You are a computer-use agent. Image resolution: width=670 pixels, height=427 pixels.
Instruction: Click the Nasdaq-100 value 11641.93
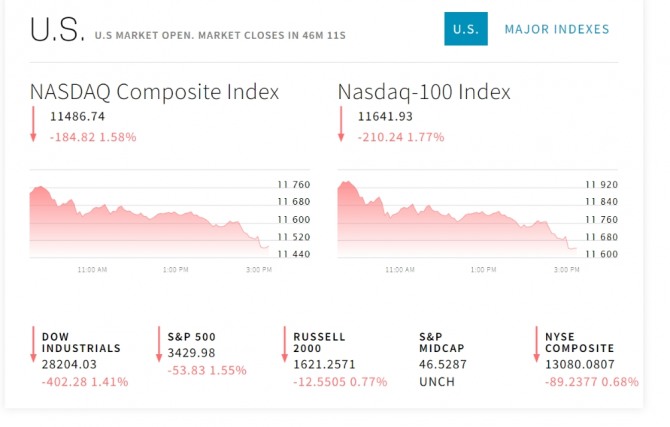(x=385, y=116)
